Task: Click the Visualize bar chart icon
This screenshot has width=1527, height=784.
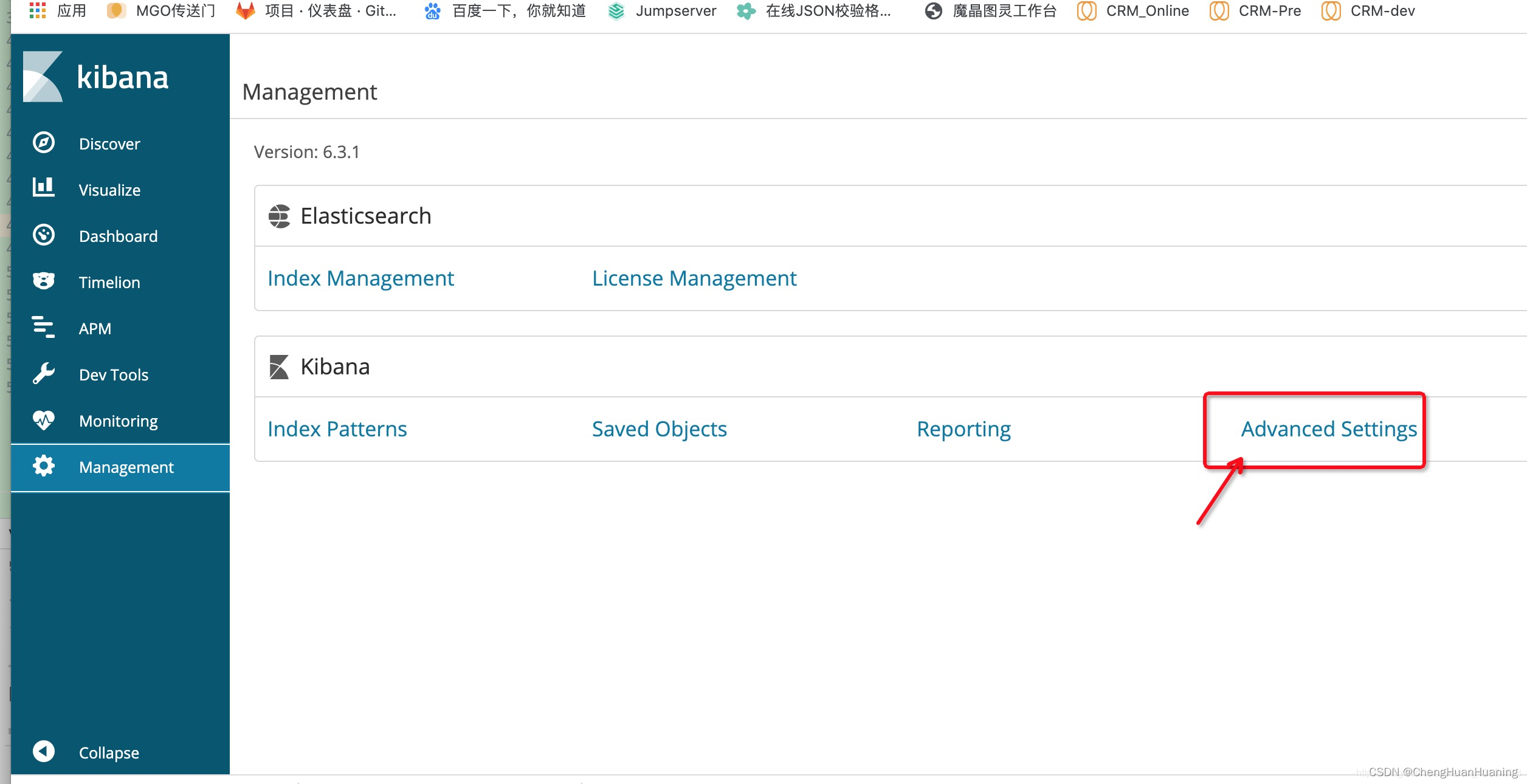Action: point(44,188)
